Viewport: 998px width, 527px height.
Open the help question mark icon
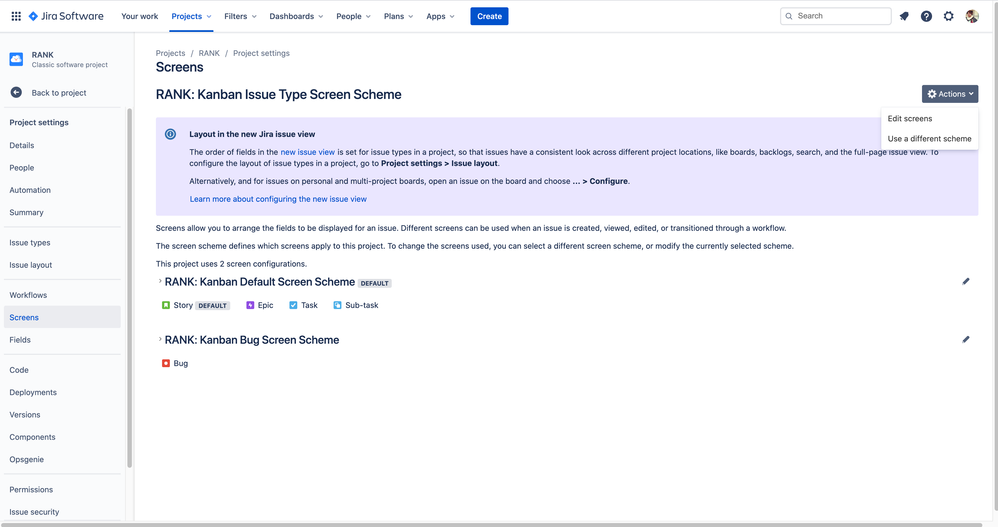coord(926,17)
